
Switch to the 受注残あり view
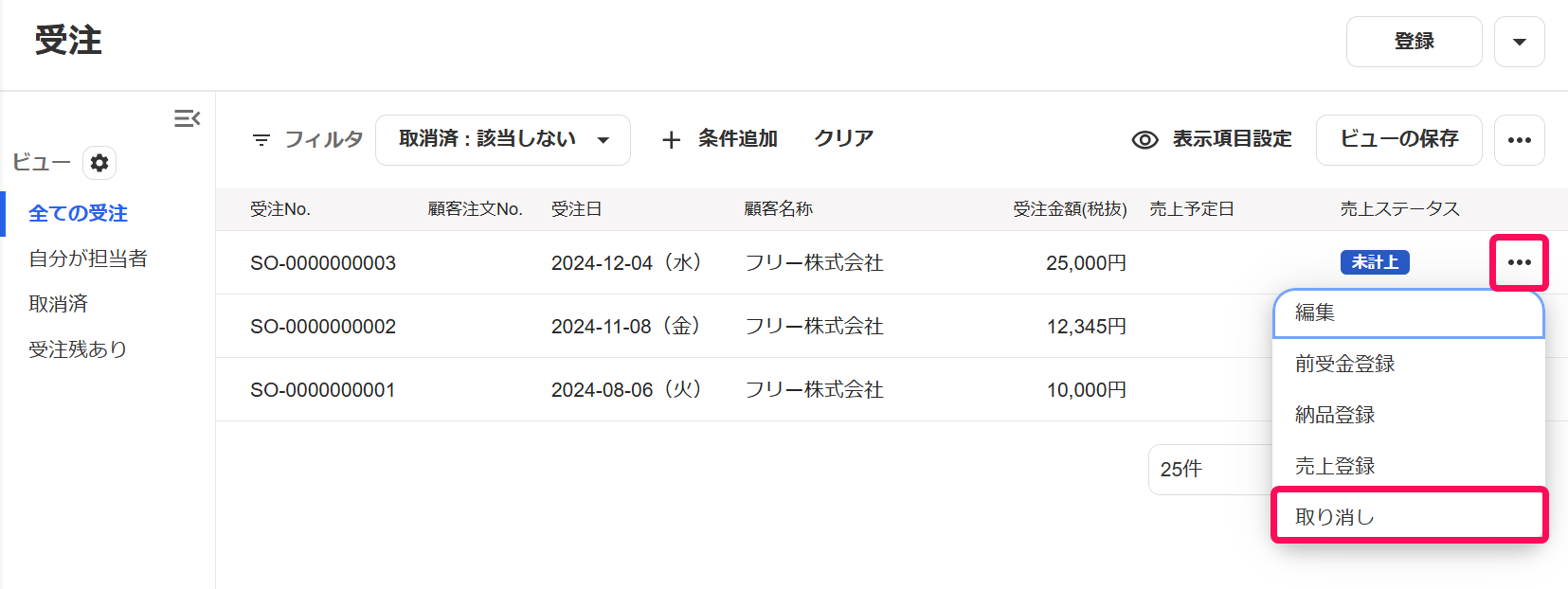[78, 349]
